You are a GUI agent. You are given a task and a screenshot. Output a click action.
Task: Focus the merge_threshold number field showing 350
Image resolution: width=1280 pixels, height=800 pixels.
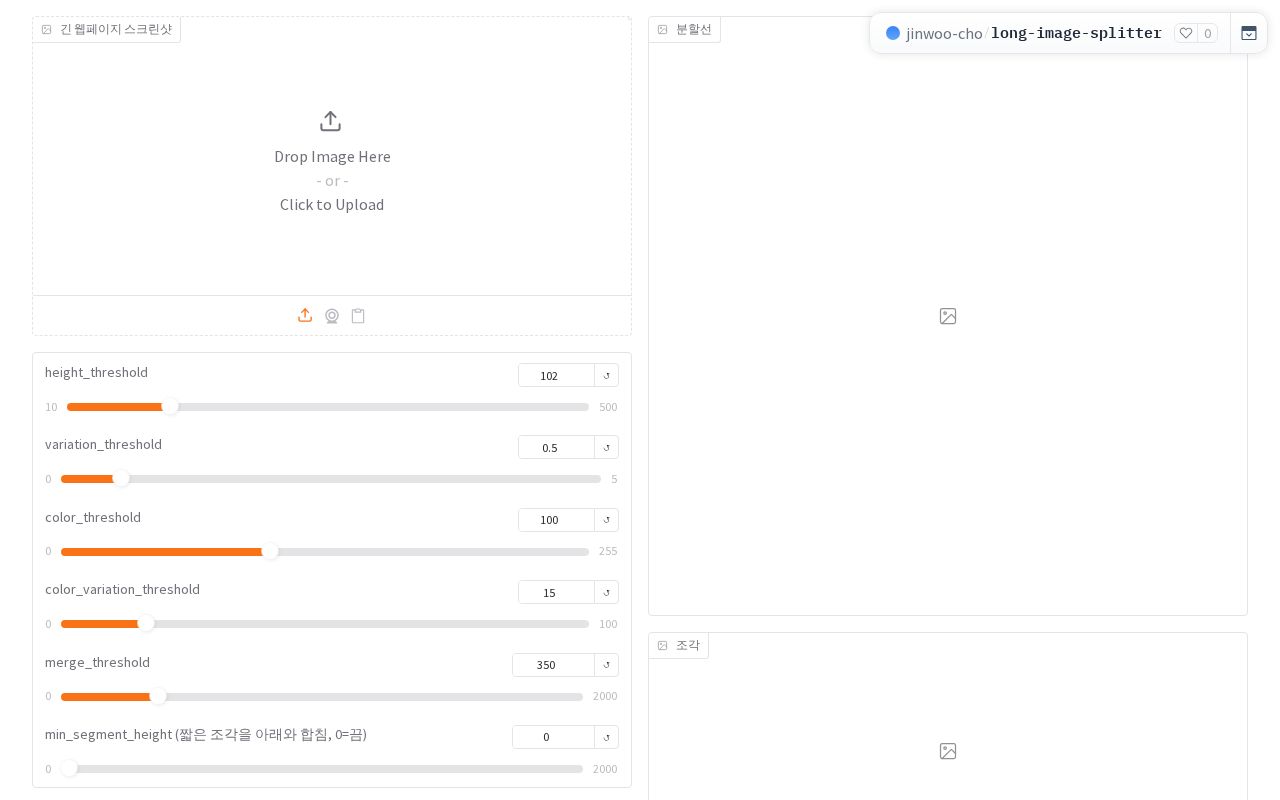click(x=553, y=665)
